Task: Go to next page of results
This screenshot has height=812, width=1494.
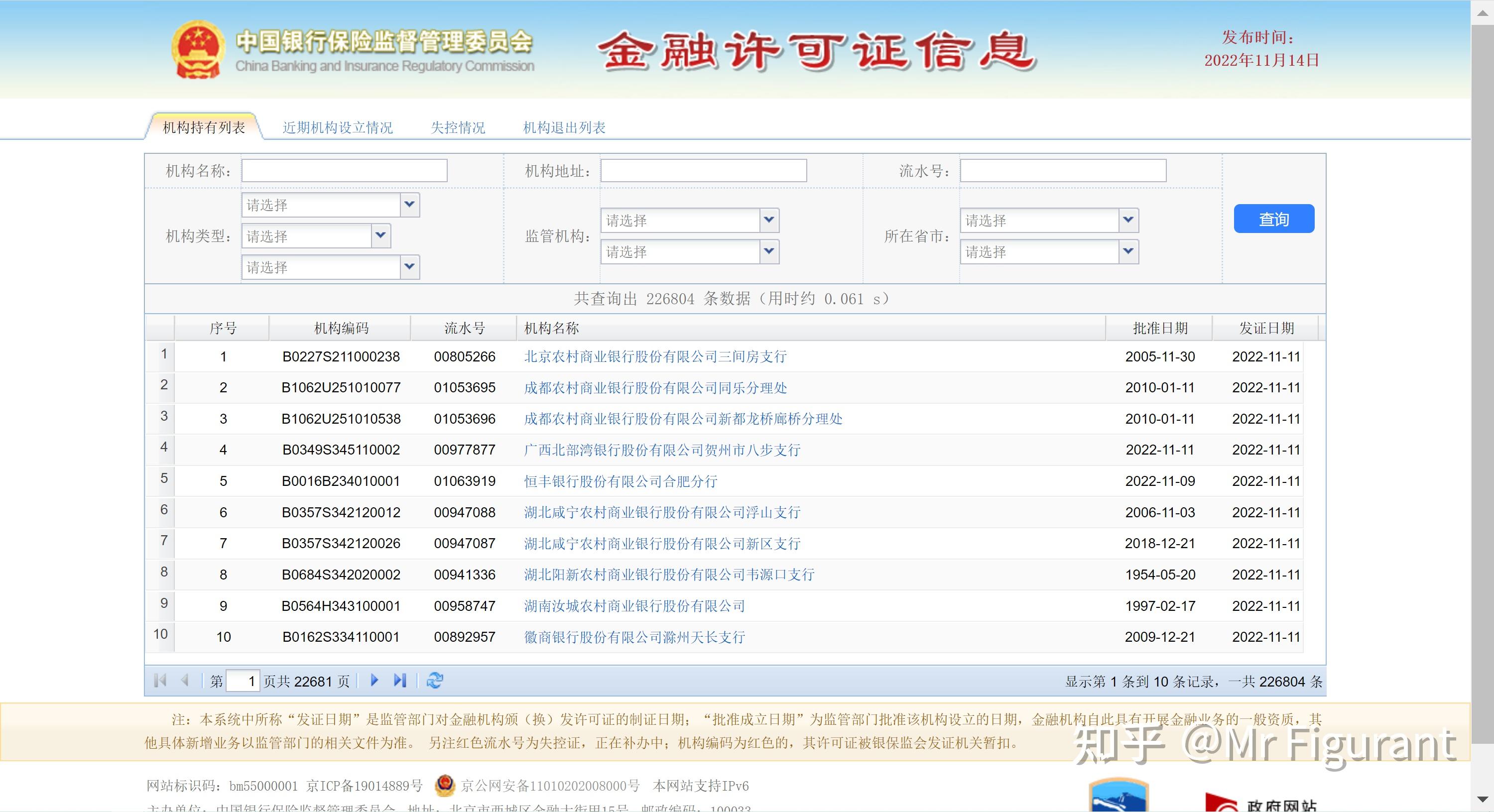Action: click(374, 680)
